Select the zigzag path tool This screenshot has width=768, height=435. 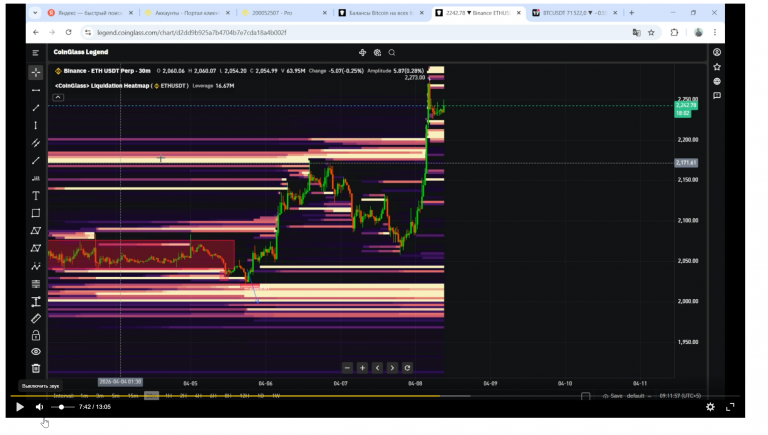[x=36, y=266]
